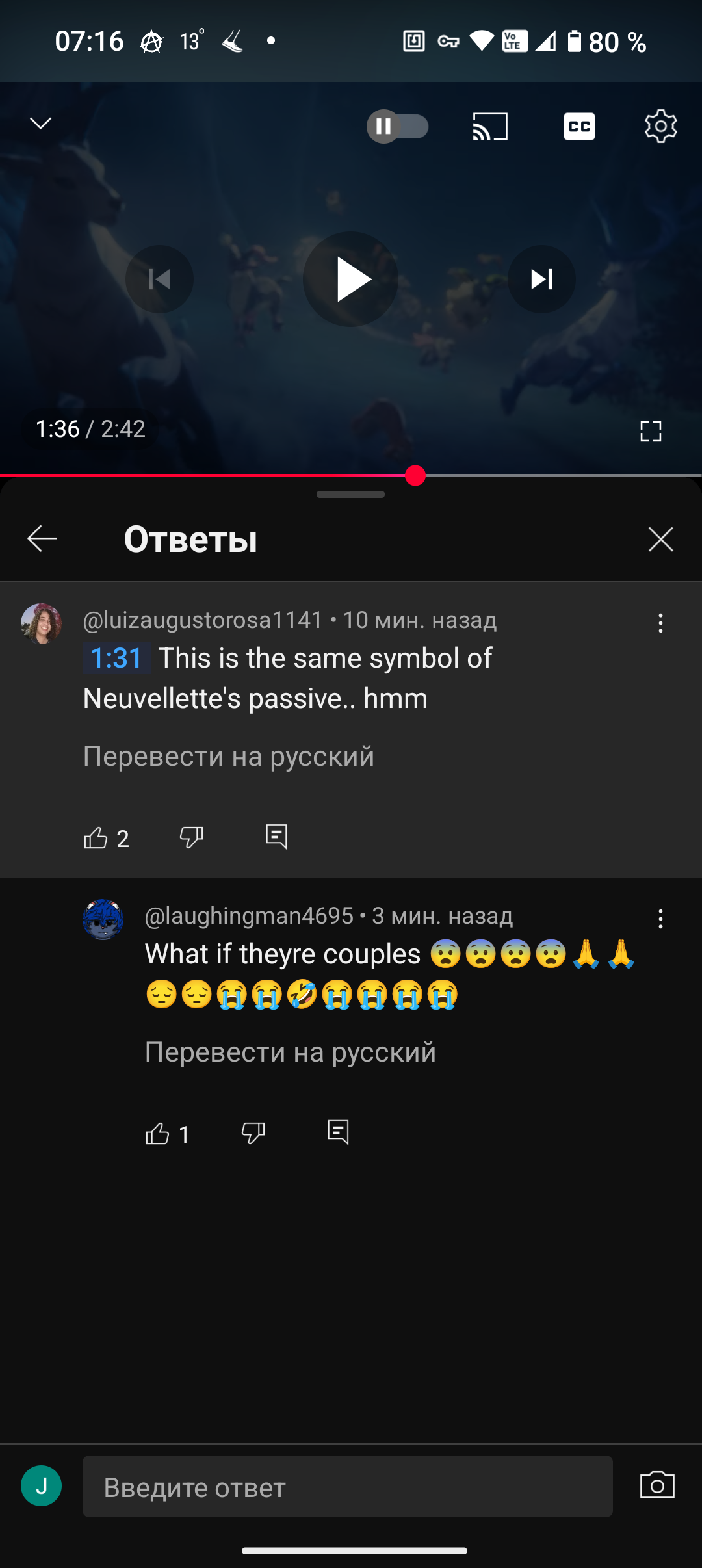702x1568 pixels.
Task: Like luizaugustorosa1141's comment
Action: 96,837
